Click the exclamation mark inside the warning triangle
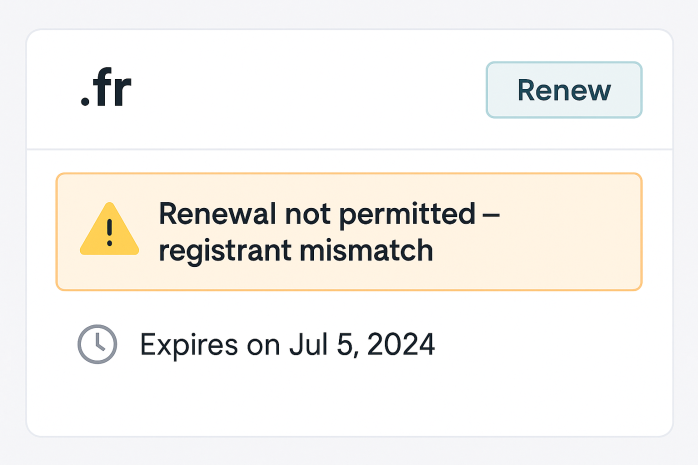 110,232
